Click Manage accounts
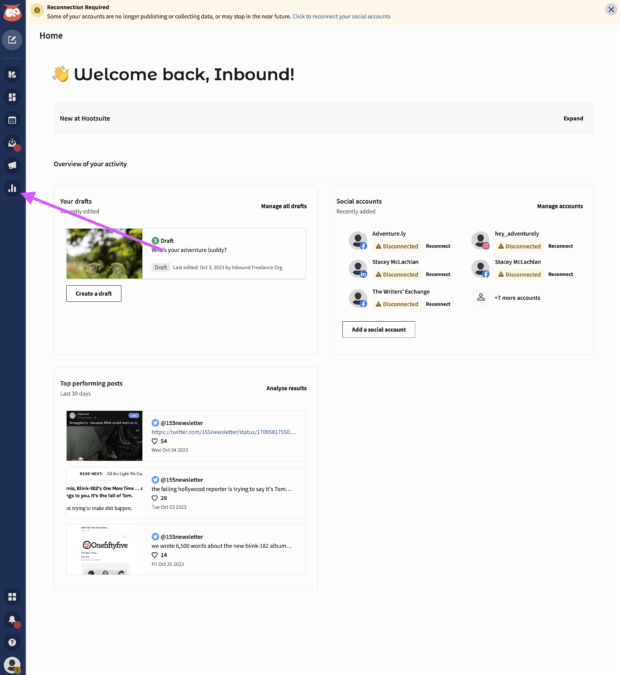Viewport: 620px width, 675px height. 560,206
